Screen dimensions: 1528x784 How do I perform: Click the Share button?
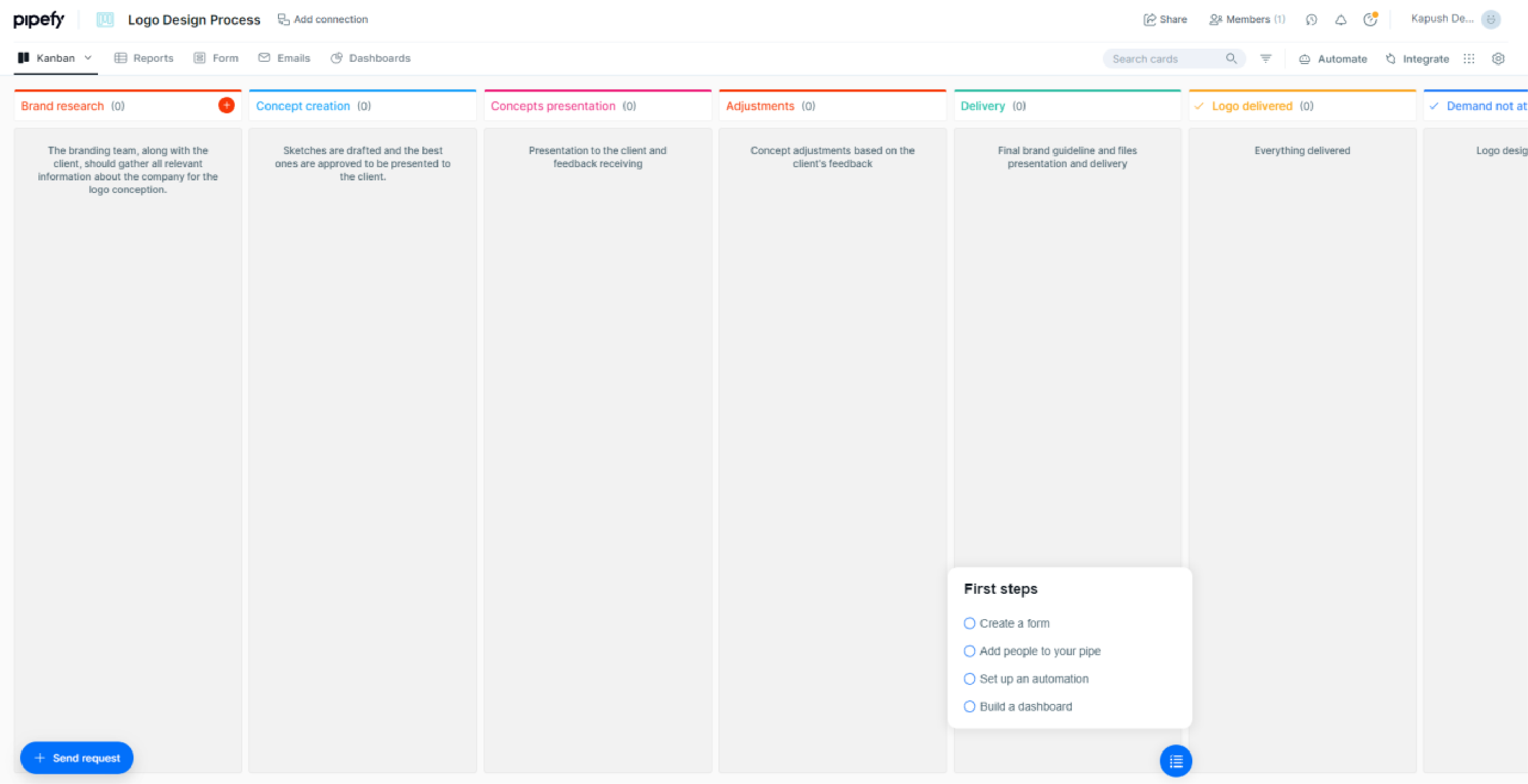click(1163, 20)
